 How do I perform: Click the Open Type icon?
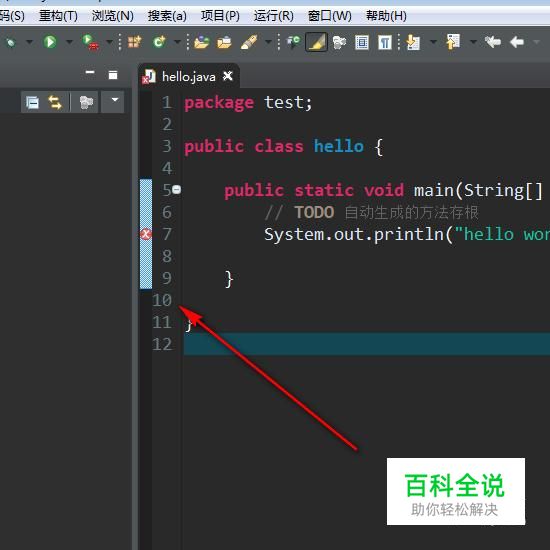coord(201,42)
